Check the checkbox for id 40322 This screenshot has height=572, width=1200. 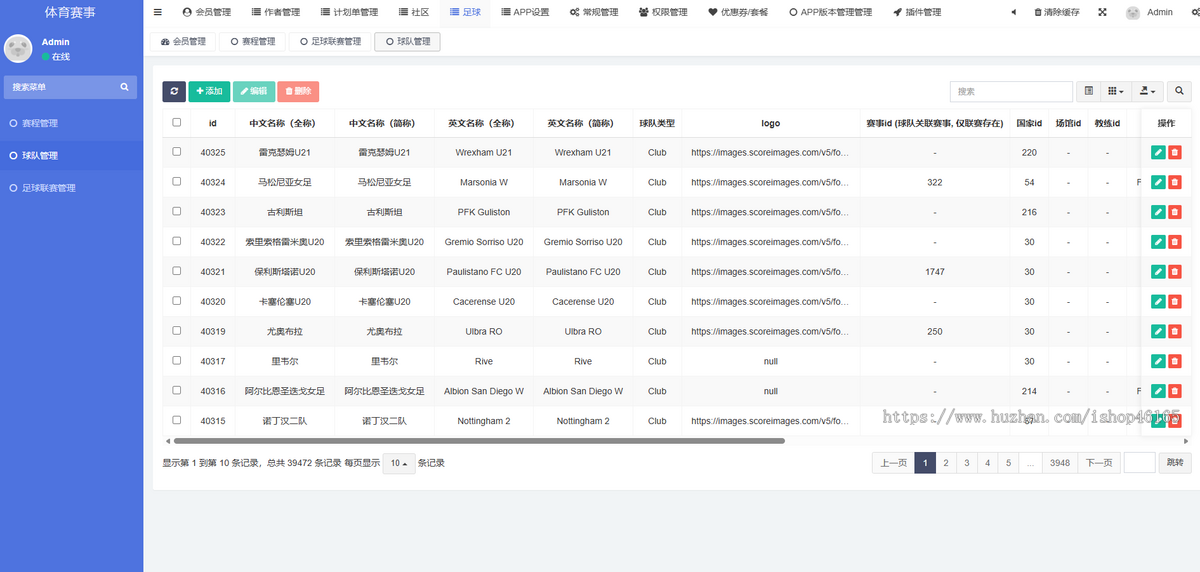pyautogui.click(x=177, y=241)
